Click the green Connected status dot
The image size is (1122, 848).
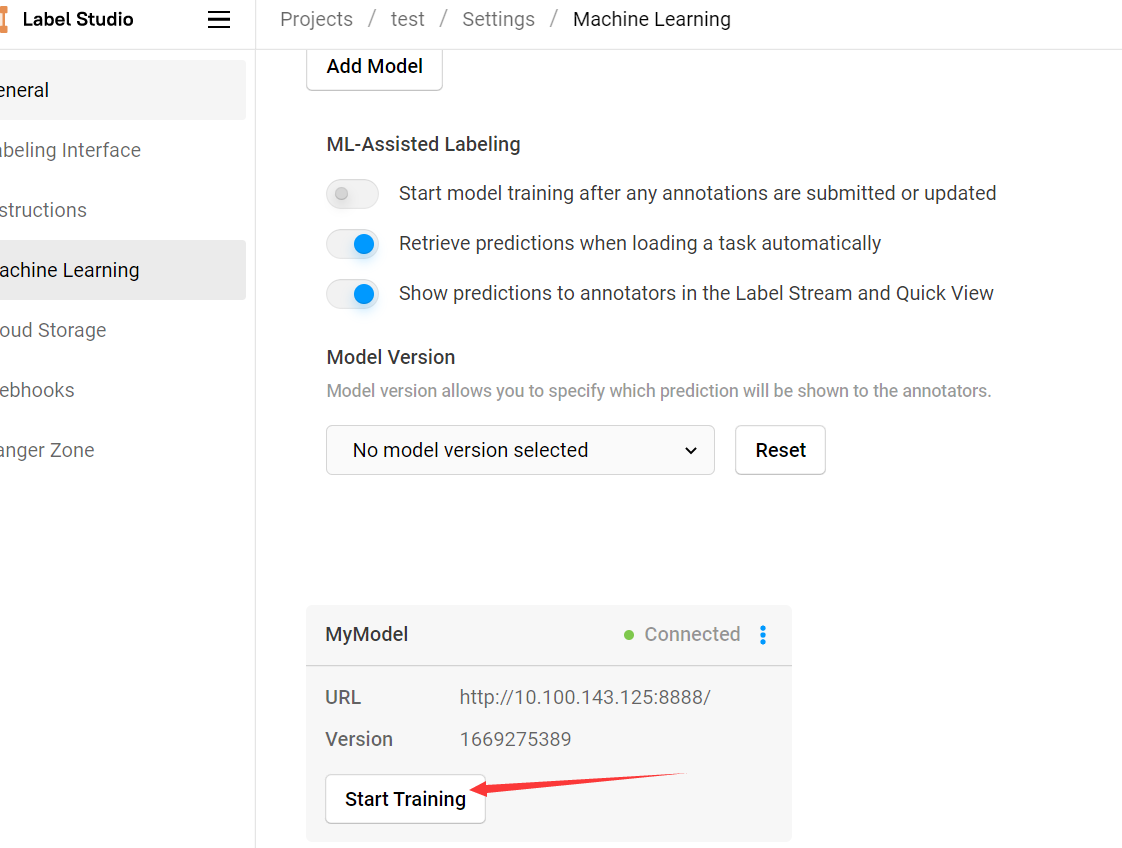coord(629,635)
